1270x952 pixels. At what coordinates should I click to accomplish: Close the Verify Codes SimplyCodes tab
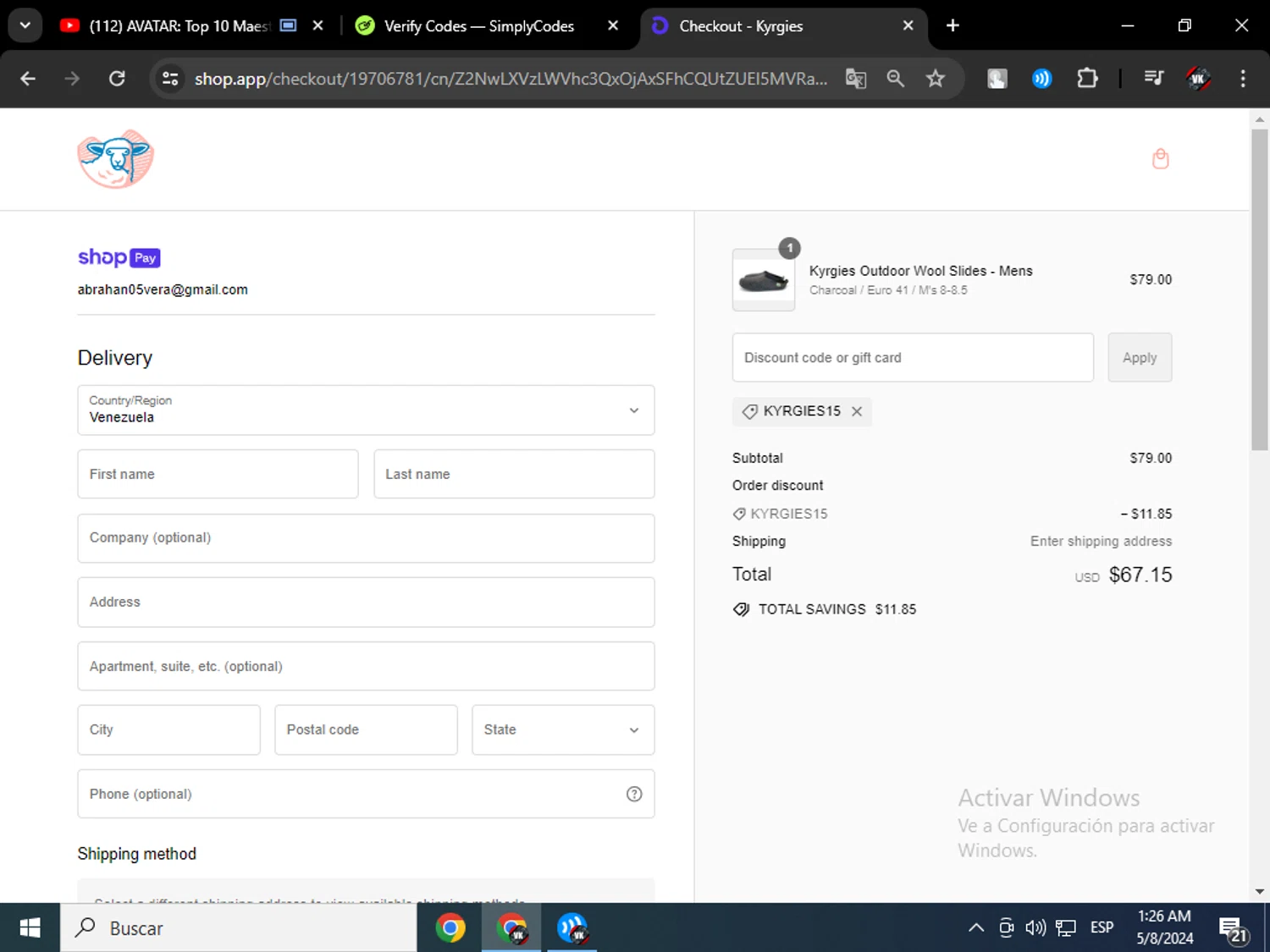(x=613, y=25)
